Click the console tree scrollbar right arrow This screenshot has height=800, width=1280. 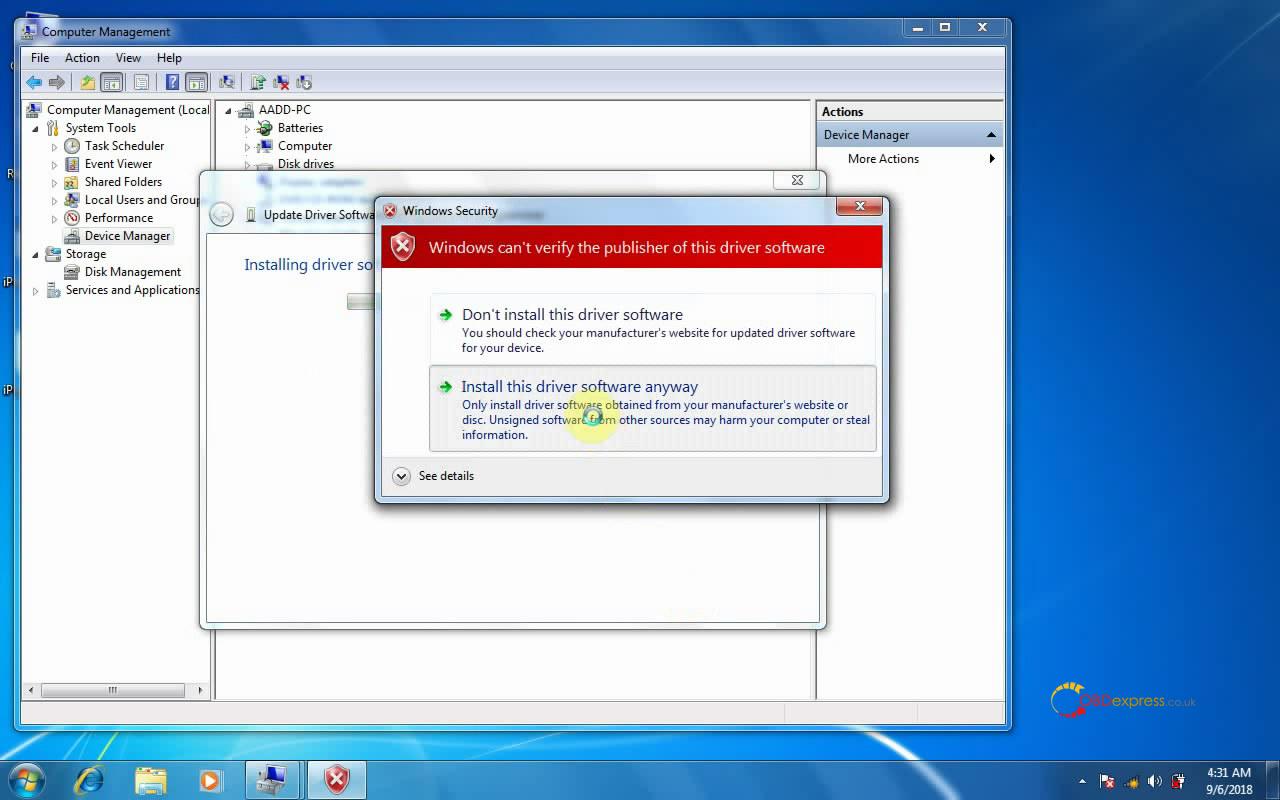[x=200, y=690]
